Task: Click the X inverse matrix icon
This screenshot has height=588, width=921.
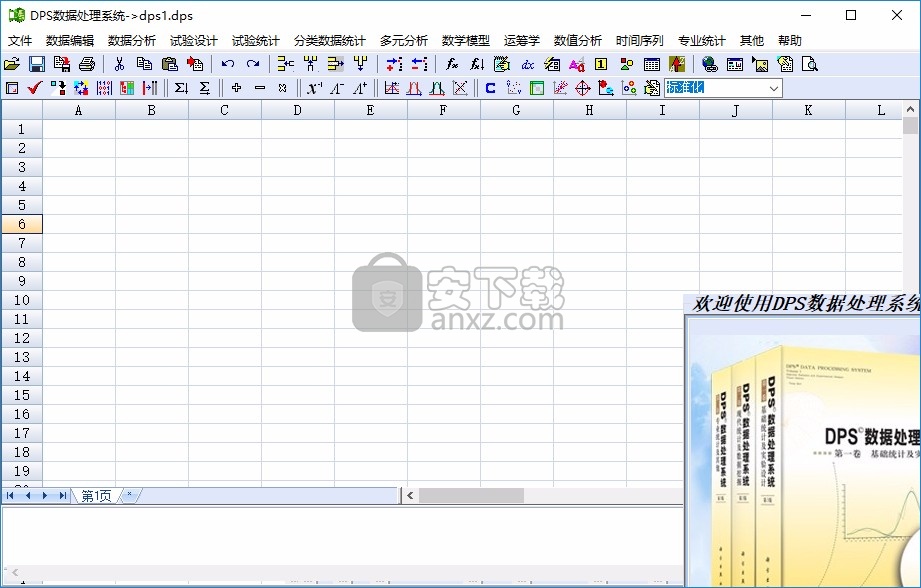Action: (314, 88)
